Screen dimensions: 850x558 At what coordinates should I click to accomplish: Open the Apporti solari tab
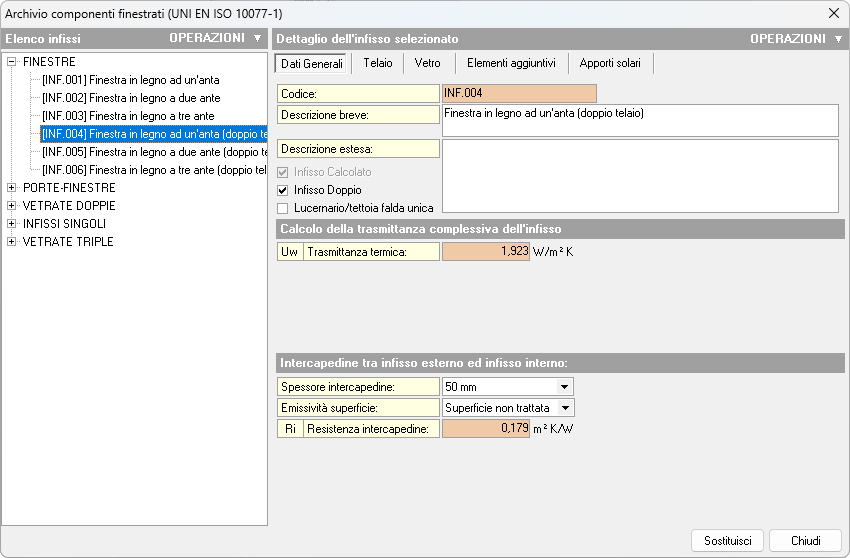[611, 63]
